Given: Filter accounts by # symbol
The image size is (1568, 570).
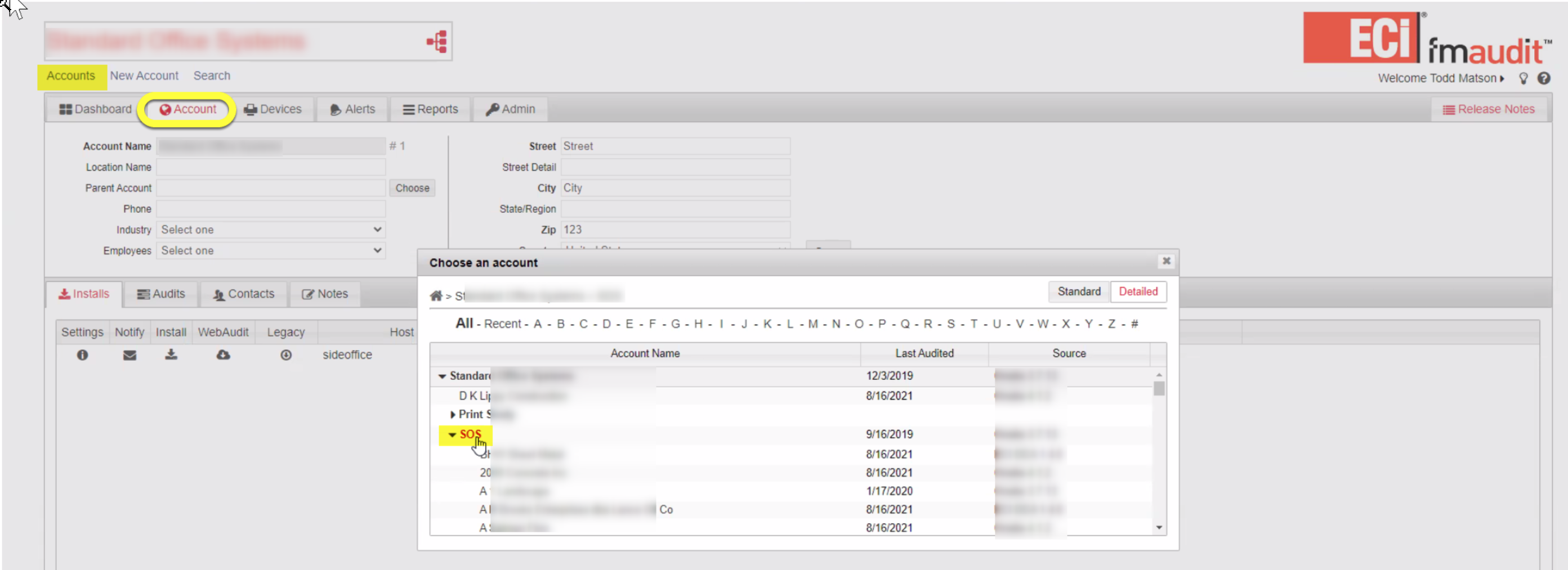Looking at the screenshot, I should tap(1134, 324).
